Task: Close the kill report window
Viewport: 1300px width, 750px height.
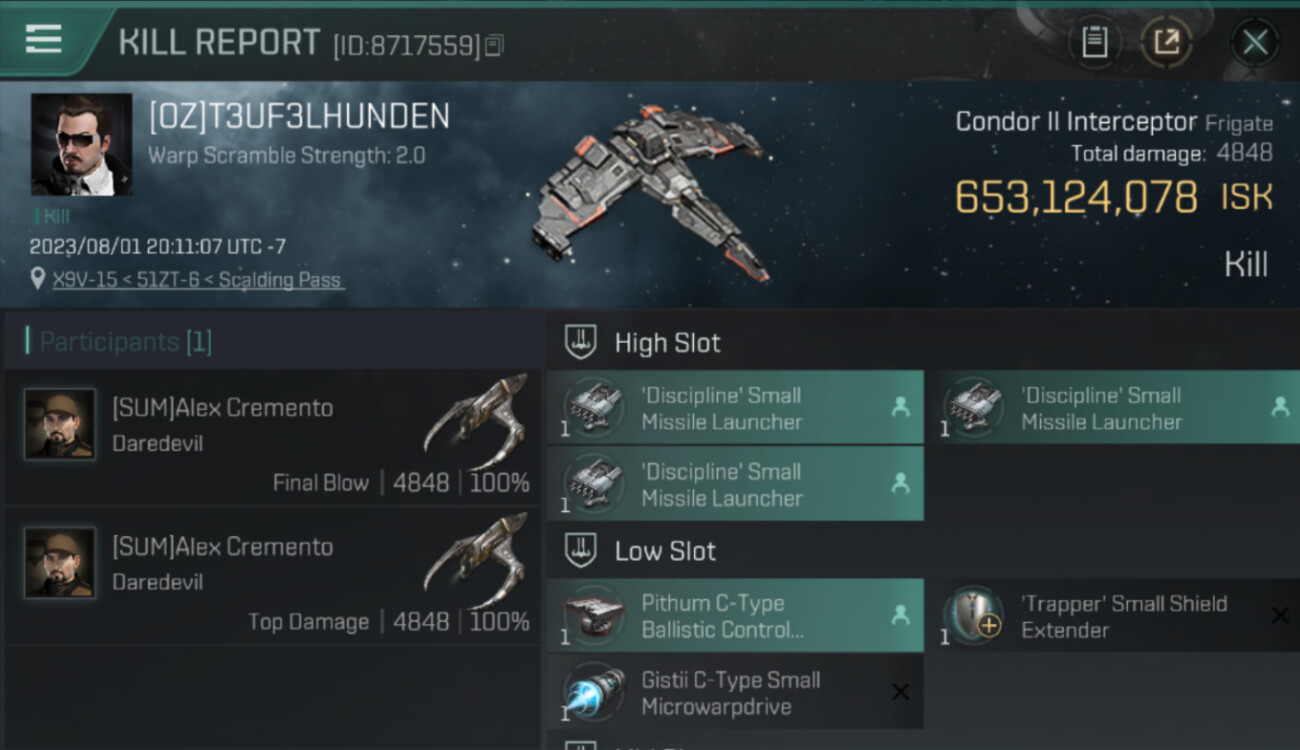Action: point(1255,42)
